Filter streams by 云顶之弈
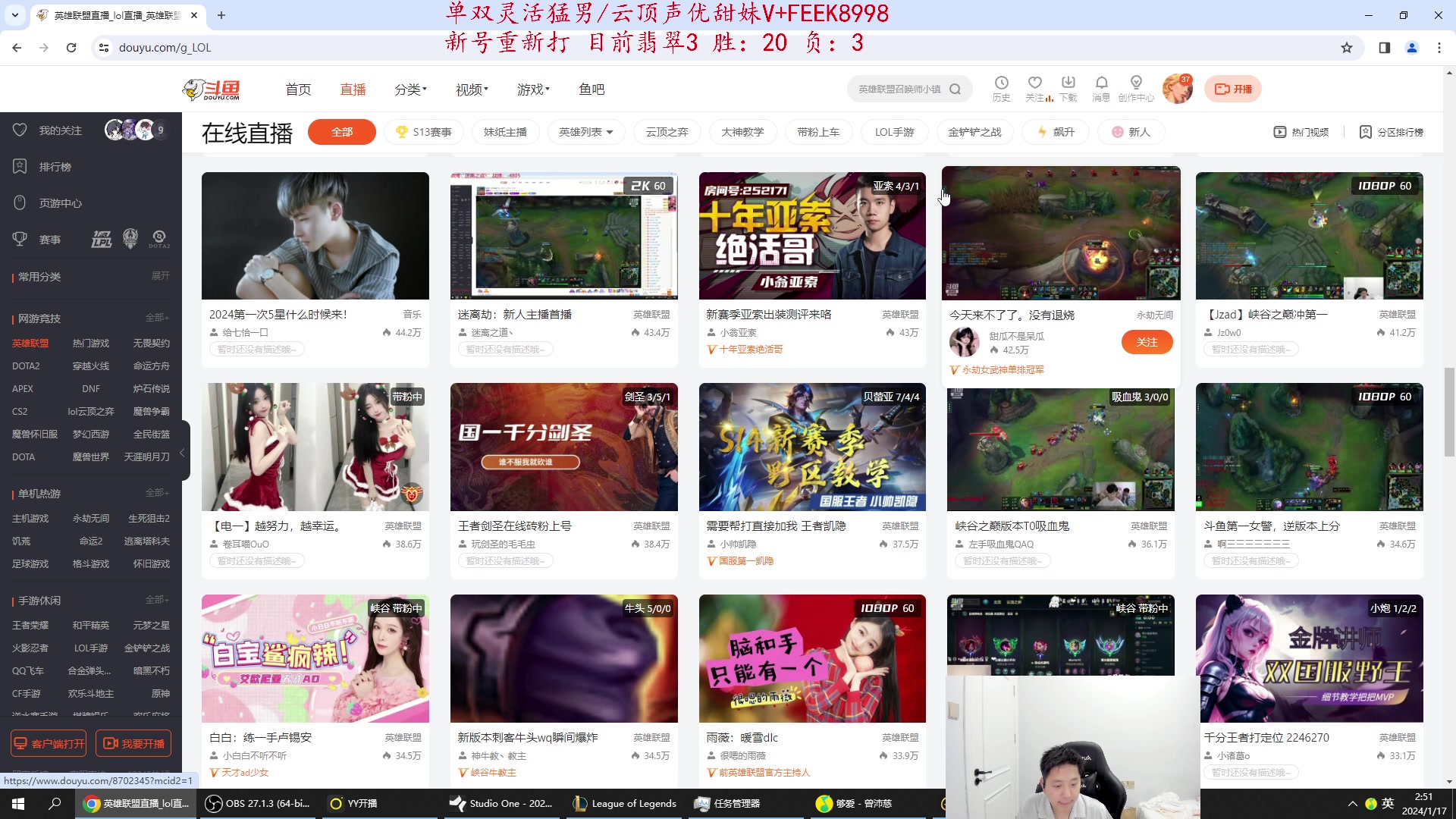The image size is (1456, 819). [x=667, y=132]
